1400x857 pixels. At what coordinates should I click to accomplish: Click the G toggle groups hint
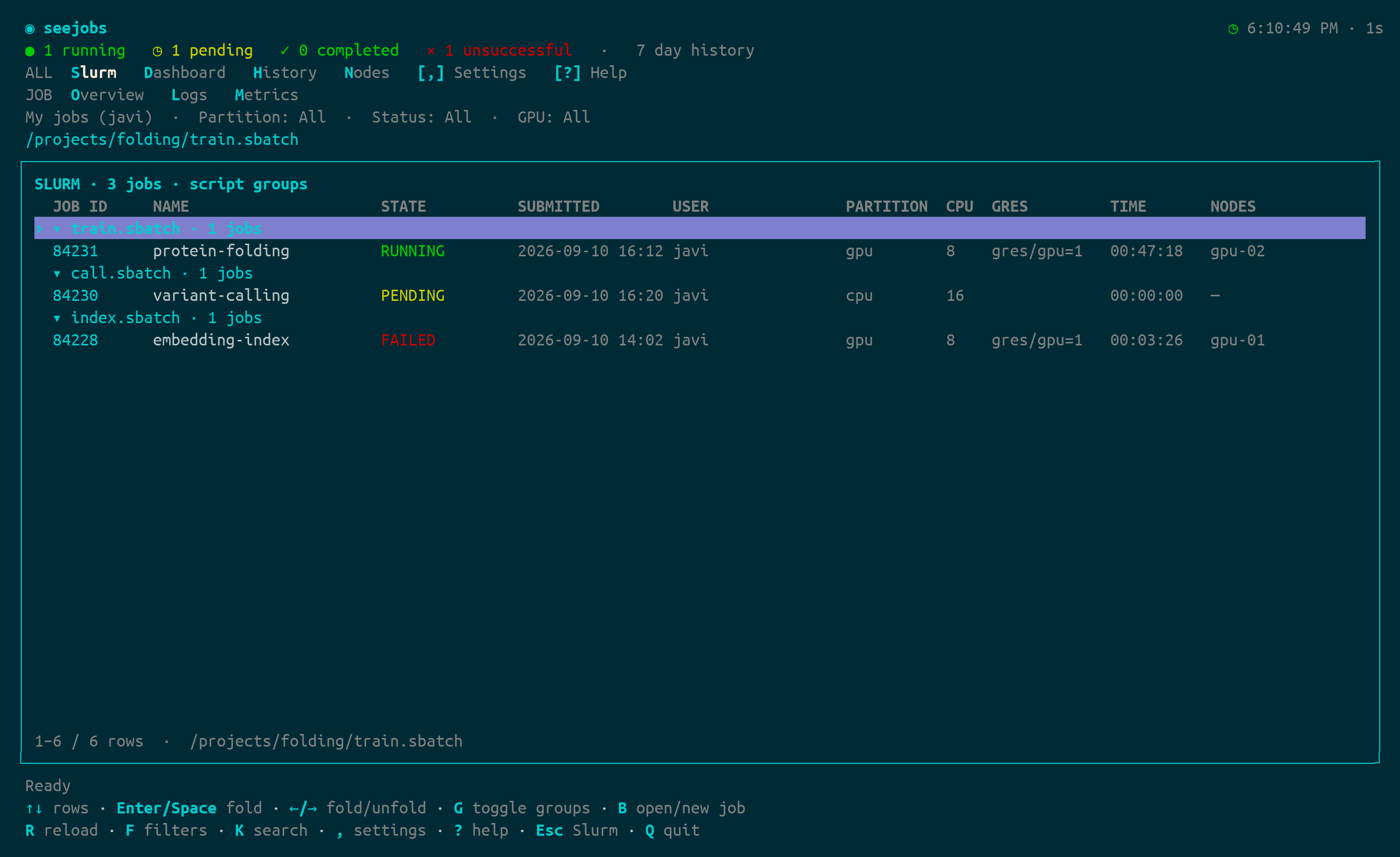(x=522, y=808)
